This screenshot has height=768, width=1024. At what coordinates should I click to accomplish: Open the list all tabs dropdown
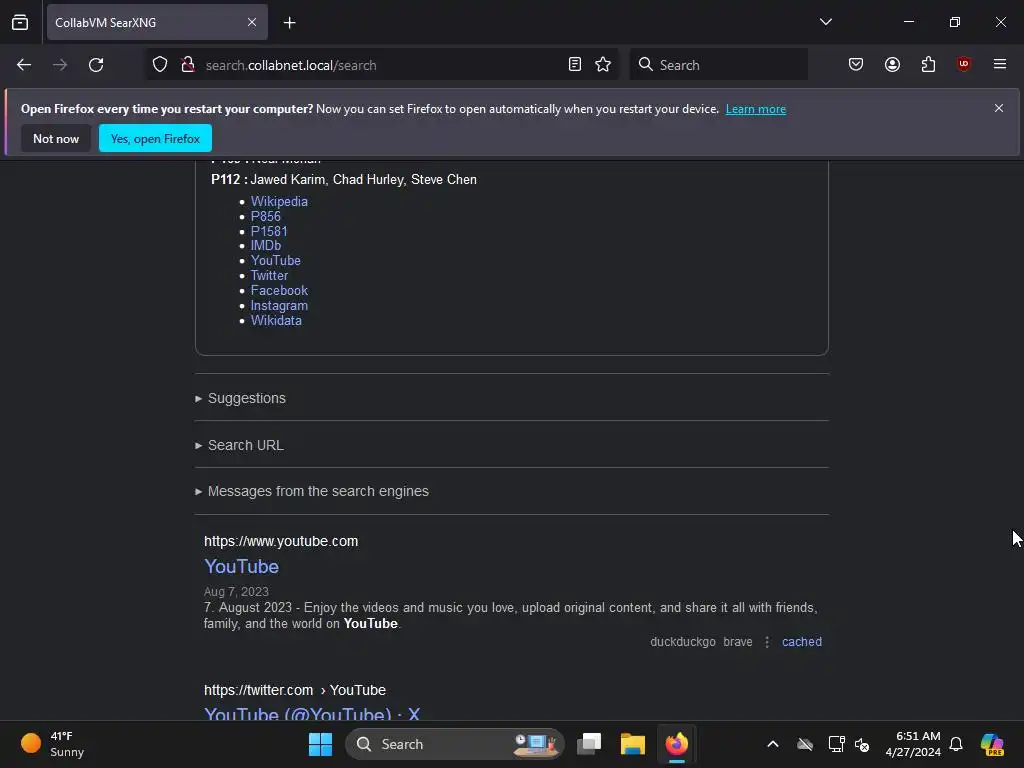[x=825, y=22]
